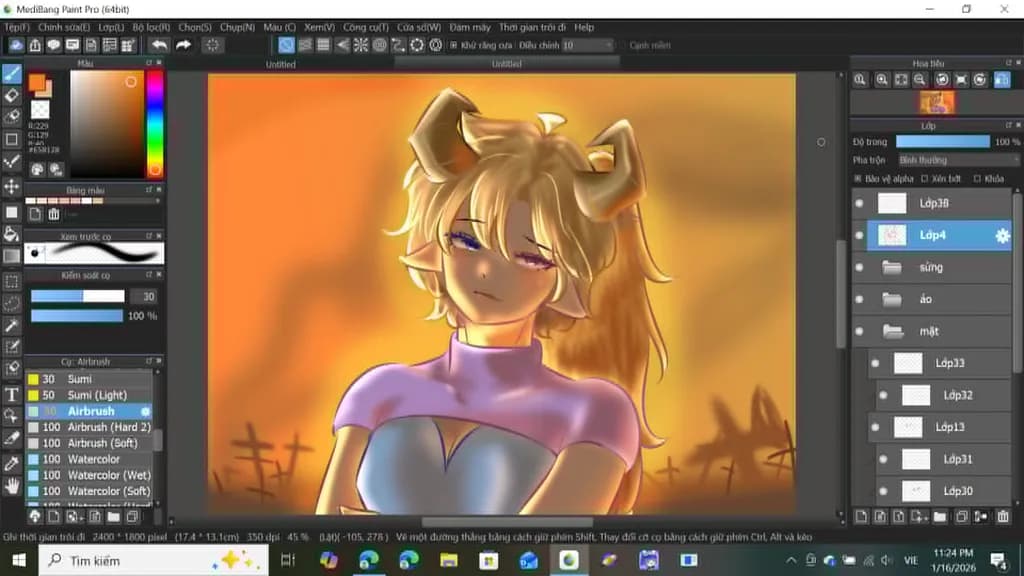Show hidden system tray icons chevron
Viewport: 1024px width, 576px height.
pos(791,560)
